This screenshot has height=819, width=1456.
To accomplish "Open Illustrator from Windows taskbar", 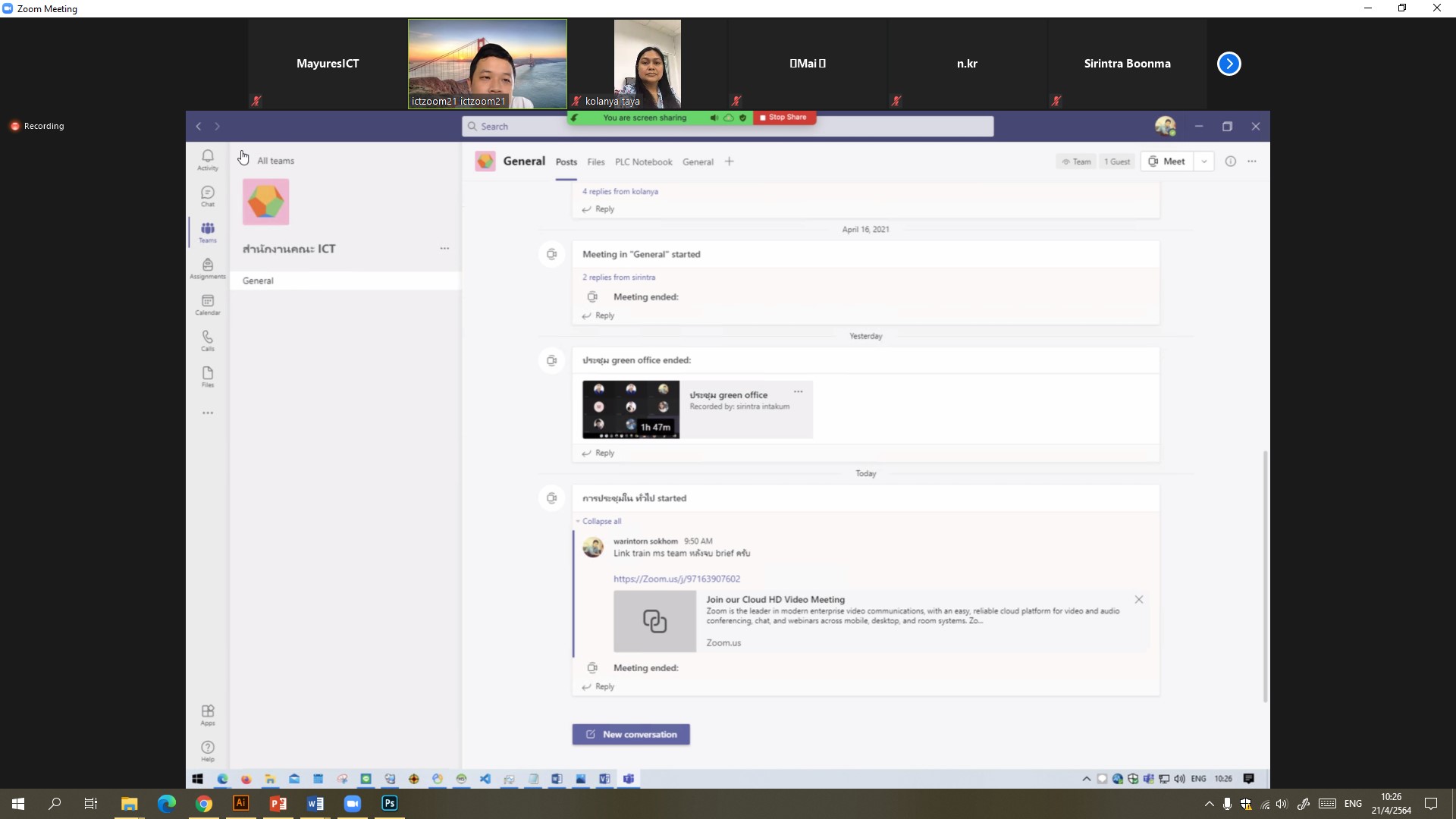I will point(241,804).
